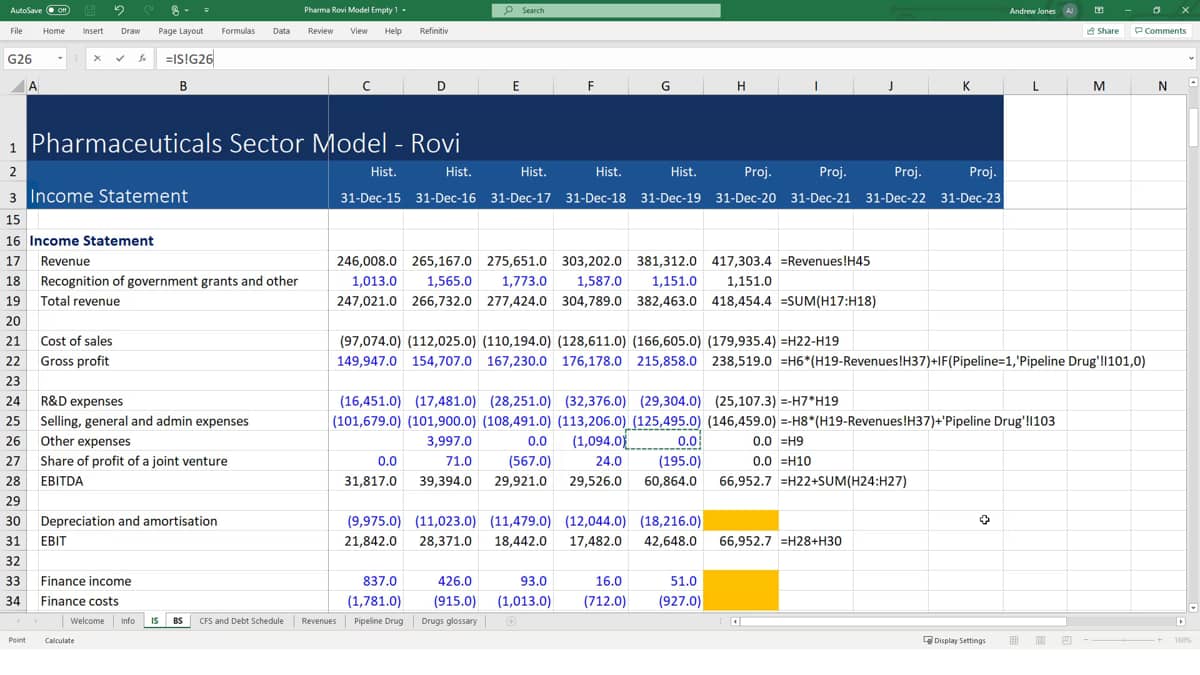Viewport: 1200px width, 675px height.
Task: Switch to Page Break Preview icon
Action: tap(1066, 640)
